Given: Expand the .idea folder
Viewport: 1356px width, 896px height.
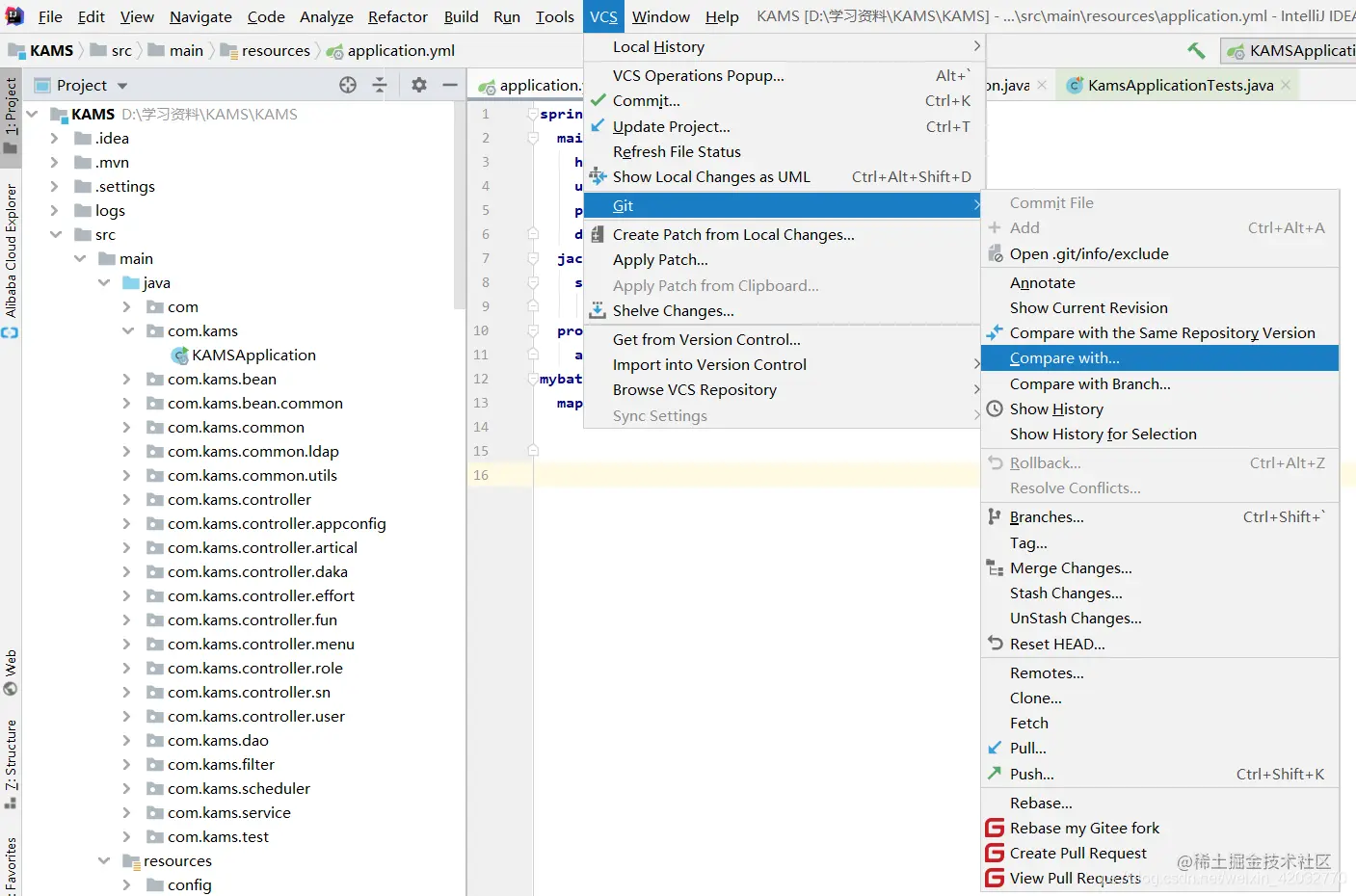Looking at the screenshot, I should [56, 138].
